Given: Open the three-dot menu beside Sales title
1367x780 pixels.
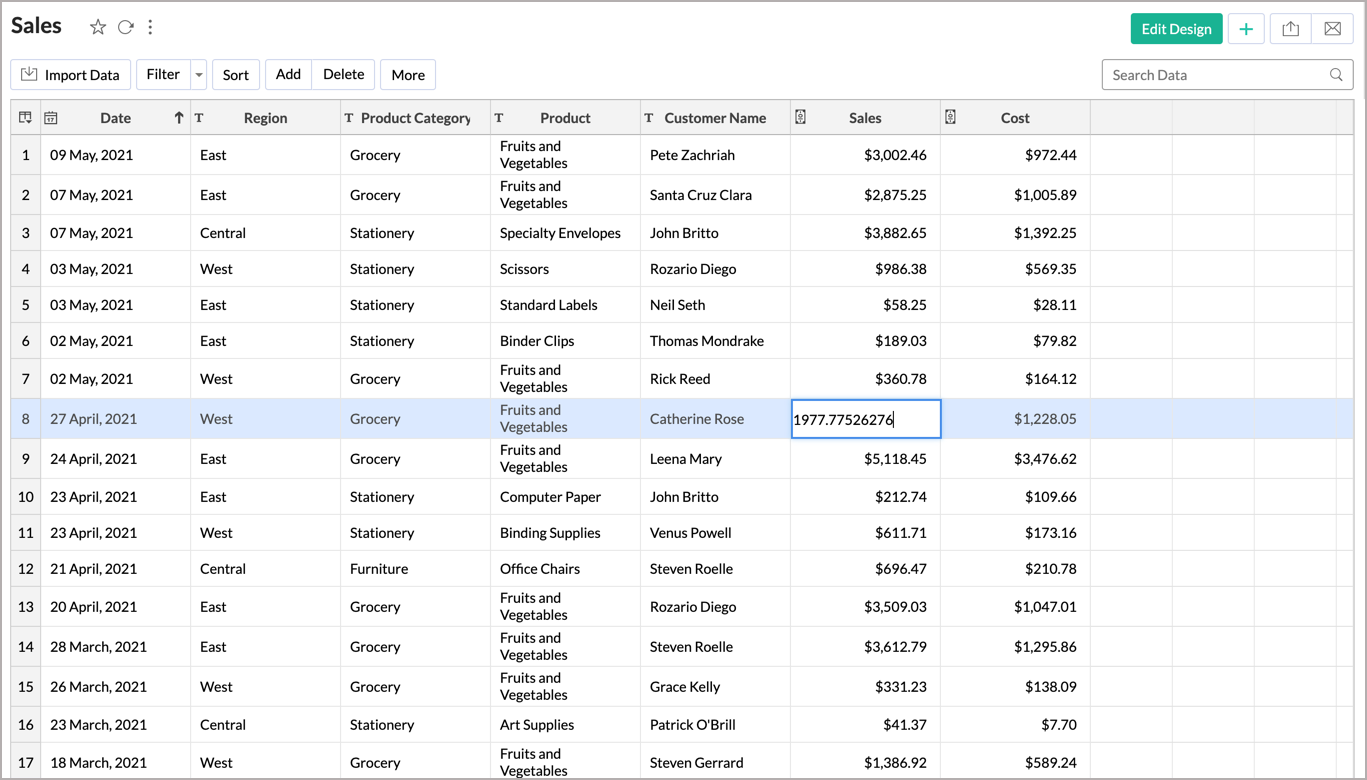Looking at the screenshot, I should point(150,27).
